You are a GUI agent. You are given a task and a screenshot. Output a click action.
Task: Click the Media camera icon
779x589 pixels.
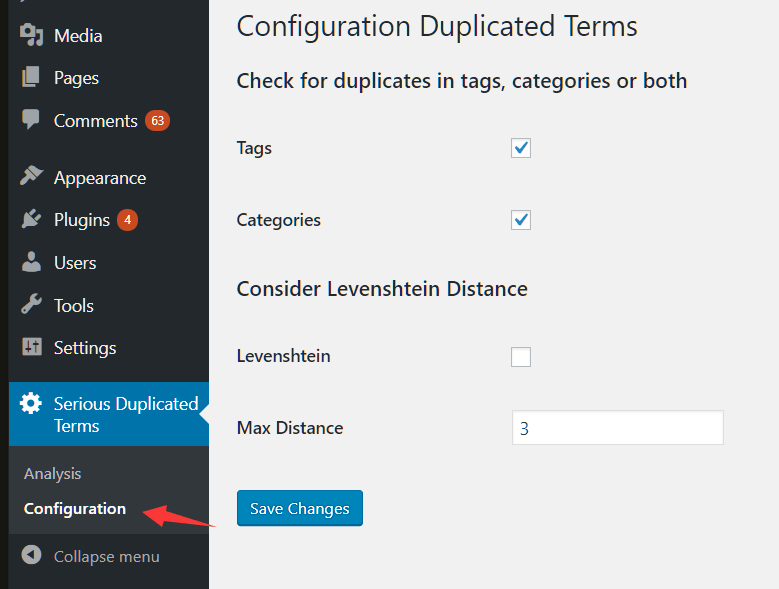point(31,35)
